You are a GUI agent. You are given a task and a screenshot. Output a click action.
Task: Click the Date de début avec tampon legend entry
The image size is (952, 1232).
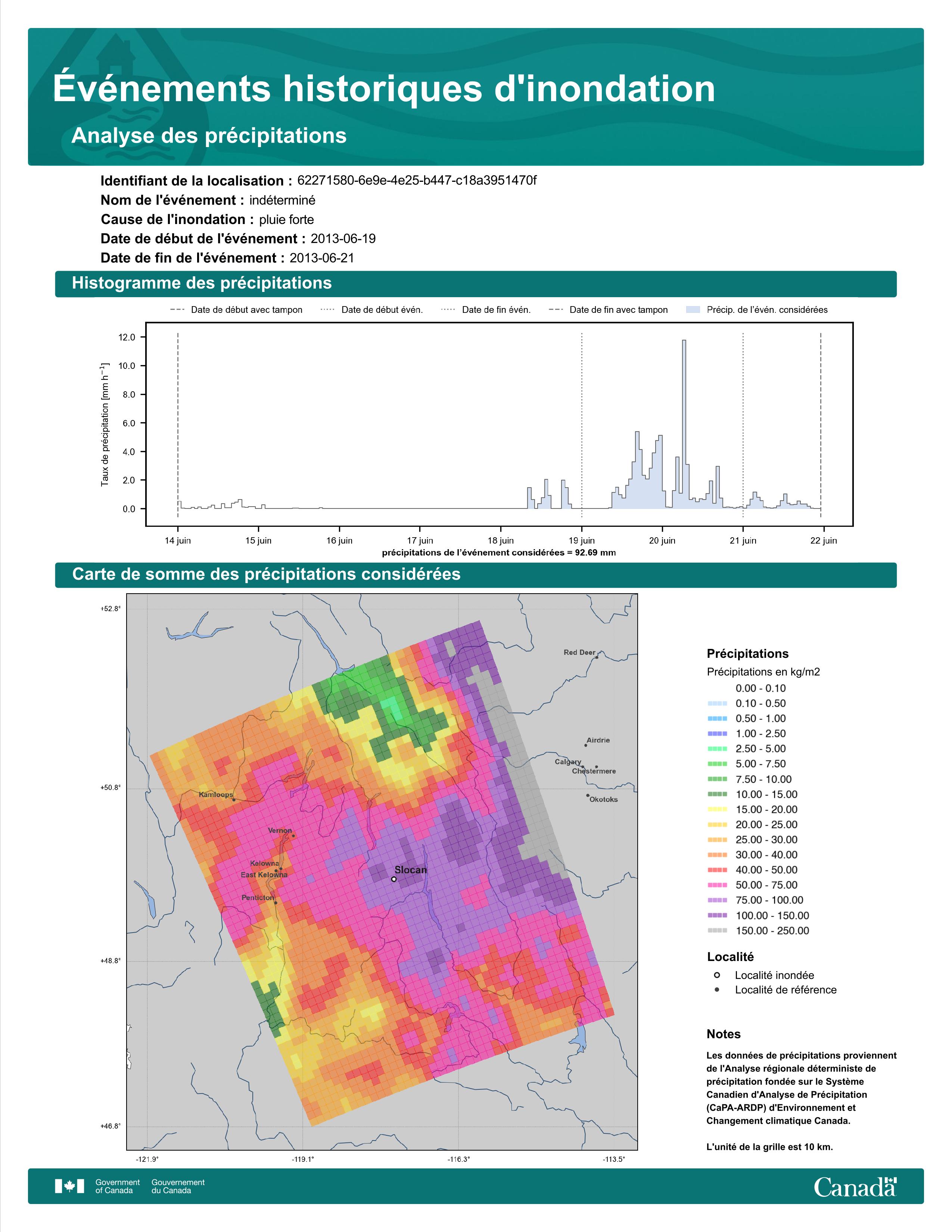(236, 310)
